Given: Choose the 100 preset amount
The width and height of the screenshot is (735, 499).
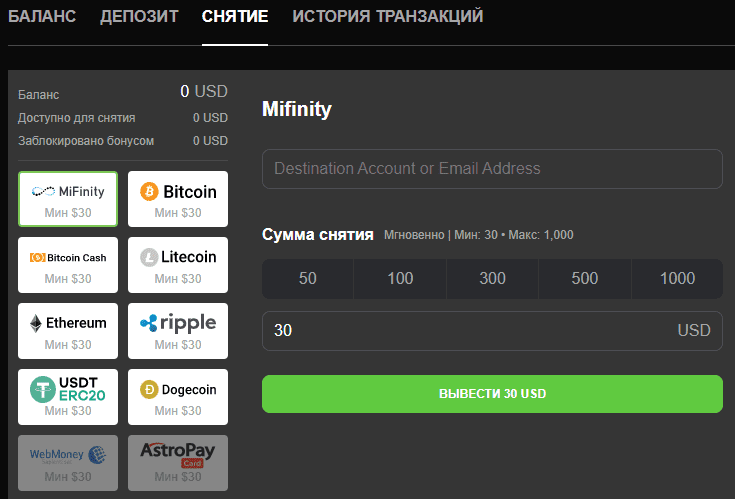Looking at the screenshot, I should click(x=400, y=279).
